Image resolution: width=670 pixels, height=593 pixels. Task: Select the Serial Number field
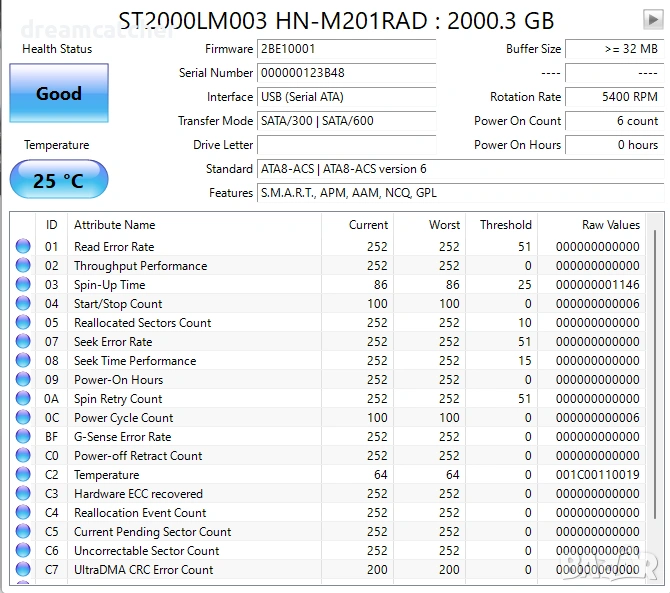click(x=346, y=73)
